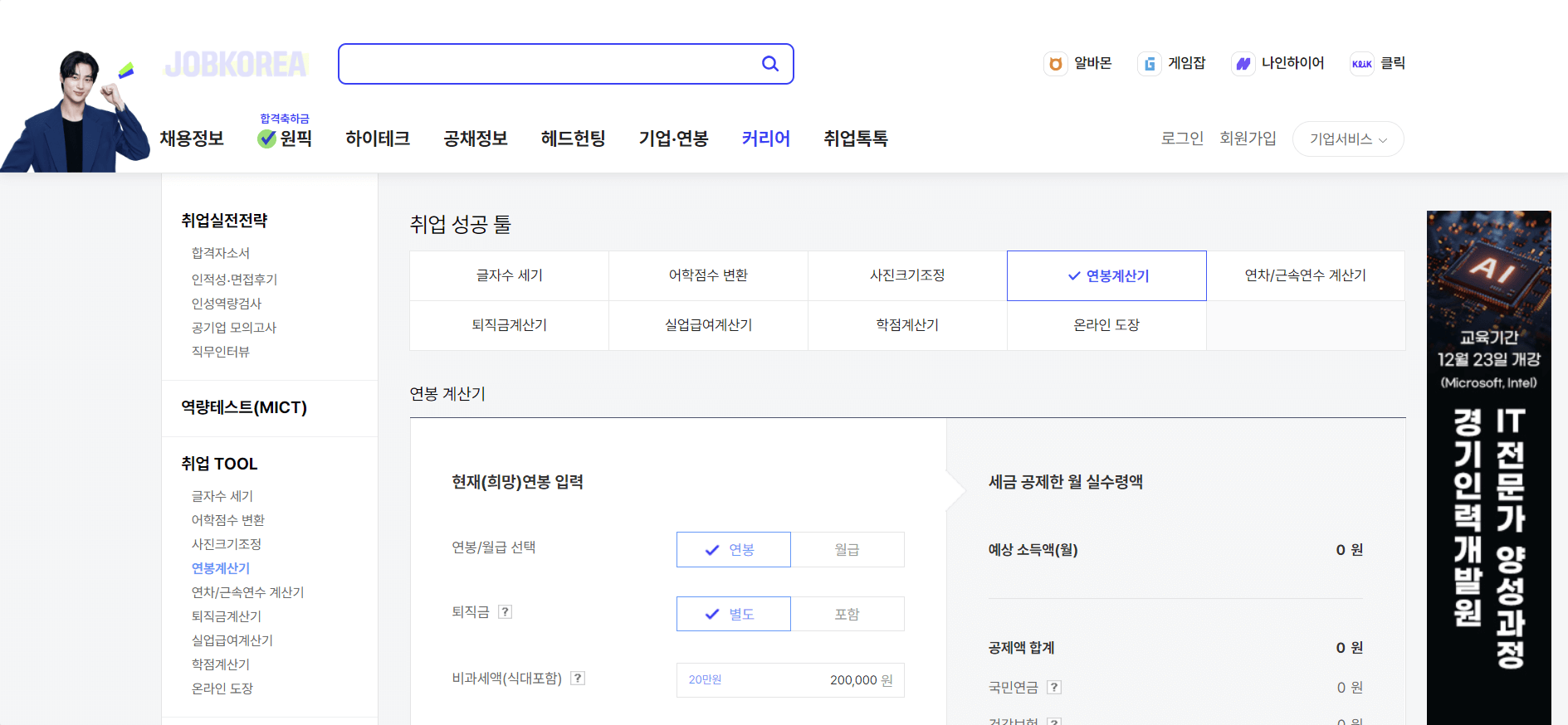The image size is (1568, 725).
Task: Select 퇴직금 별도 option
Action: [x=734, y=614]
